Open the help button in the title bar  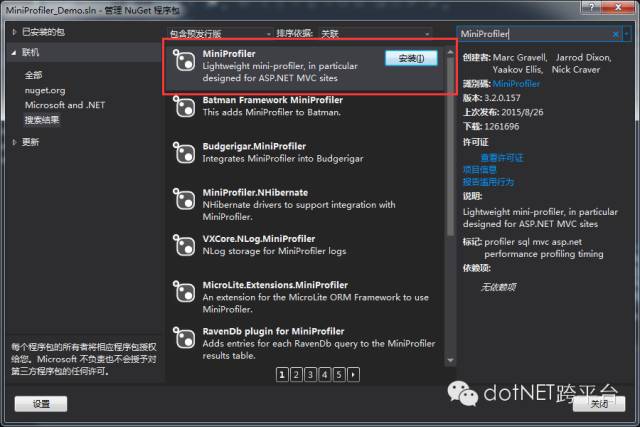point(591,7)
